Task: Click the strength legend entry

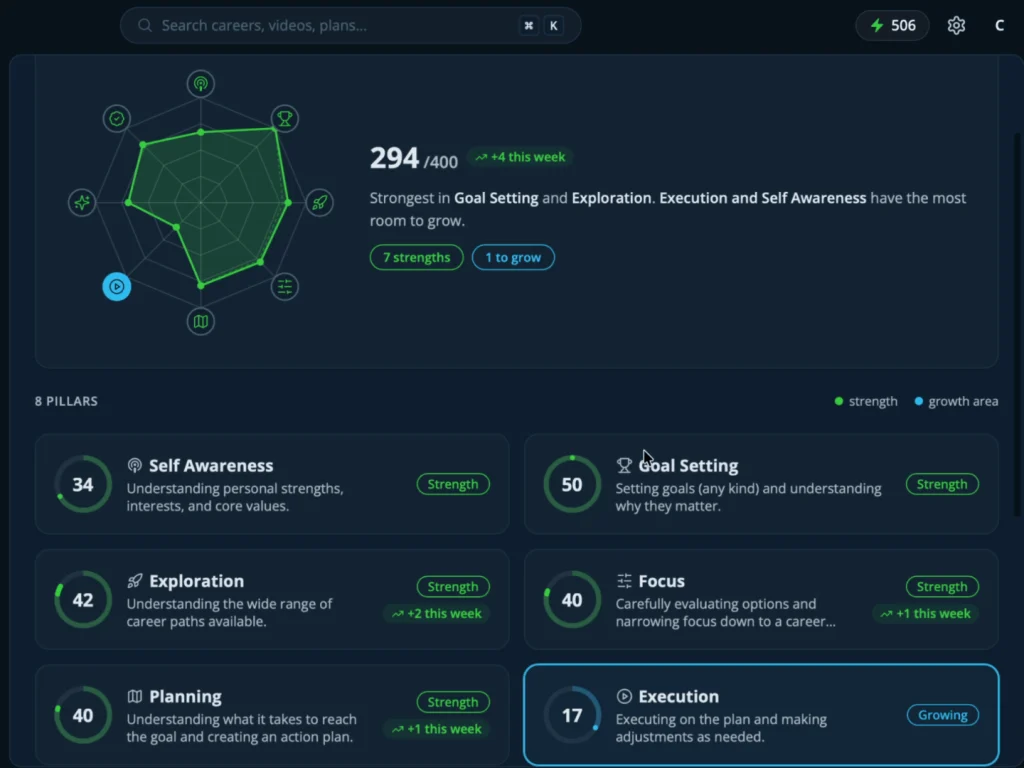Action: (x=866, y=401)
